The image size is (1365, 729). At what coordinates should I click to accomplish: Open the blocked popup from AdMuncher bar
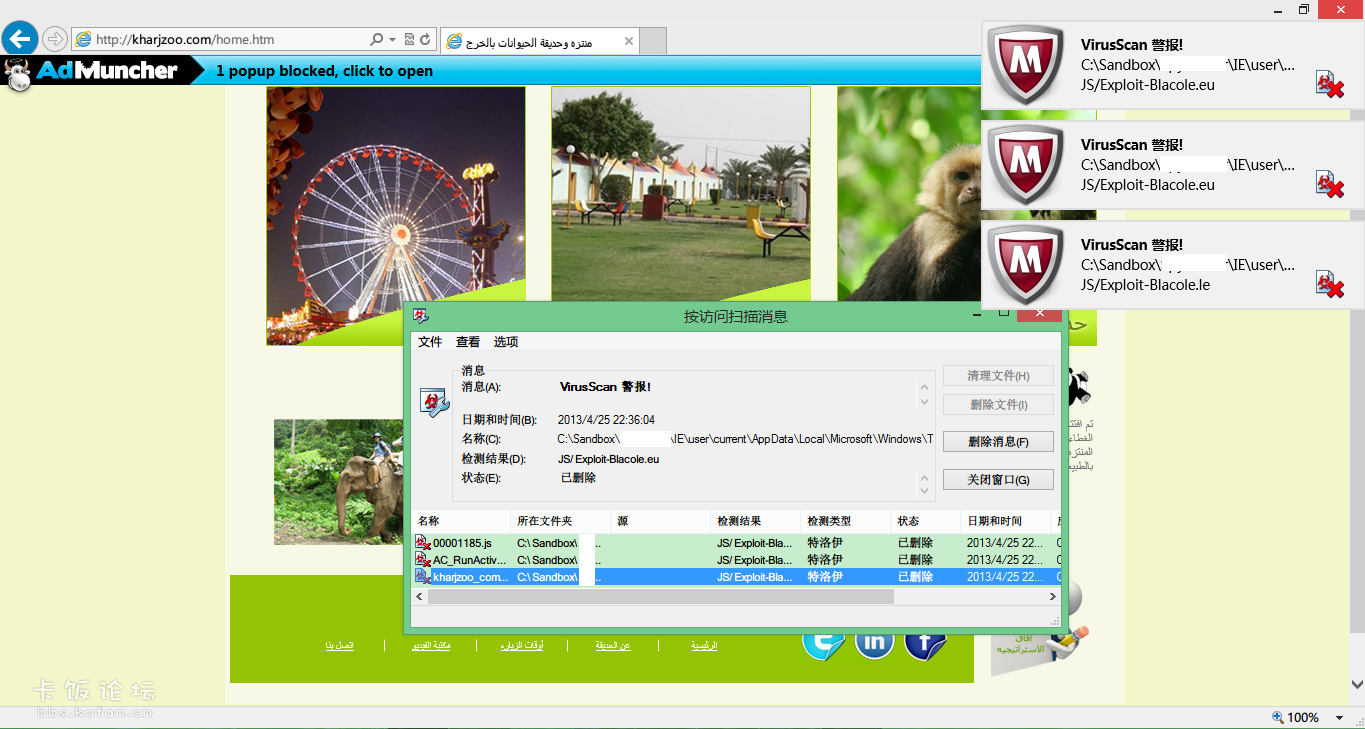(x=324, y=71)
